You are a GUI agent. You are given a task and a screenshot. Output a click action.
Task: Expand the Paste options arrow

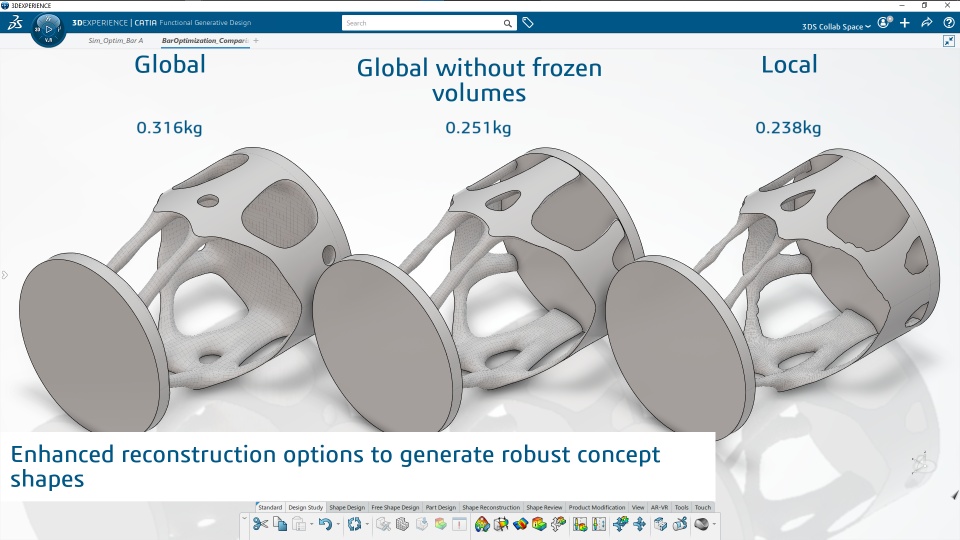[312, 524]
